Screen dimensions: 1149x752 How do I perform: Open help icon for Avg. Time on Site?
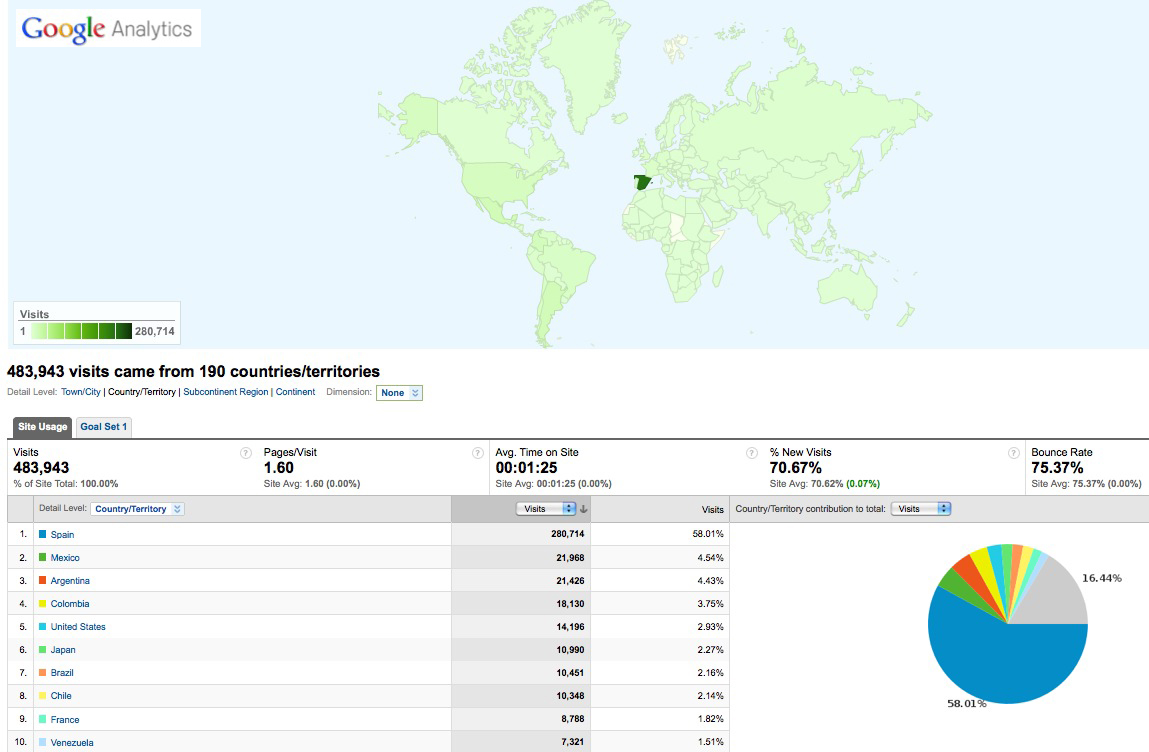751,453
